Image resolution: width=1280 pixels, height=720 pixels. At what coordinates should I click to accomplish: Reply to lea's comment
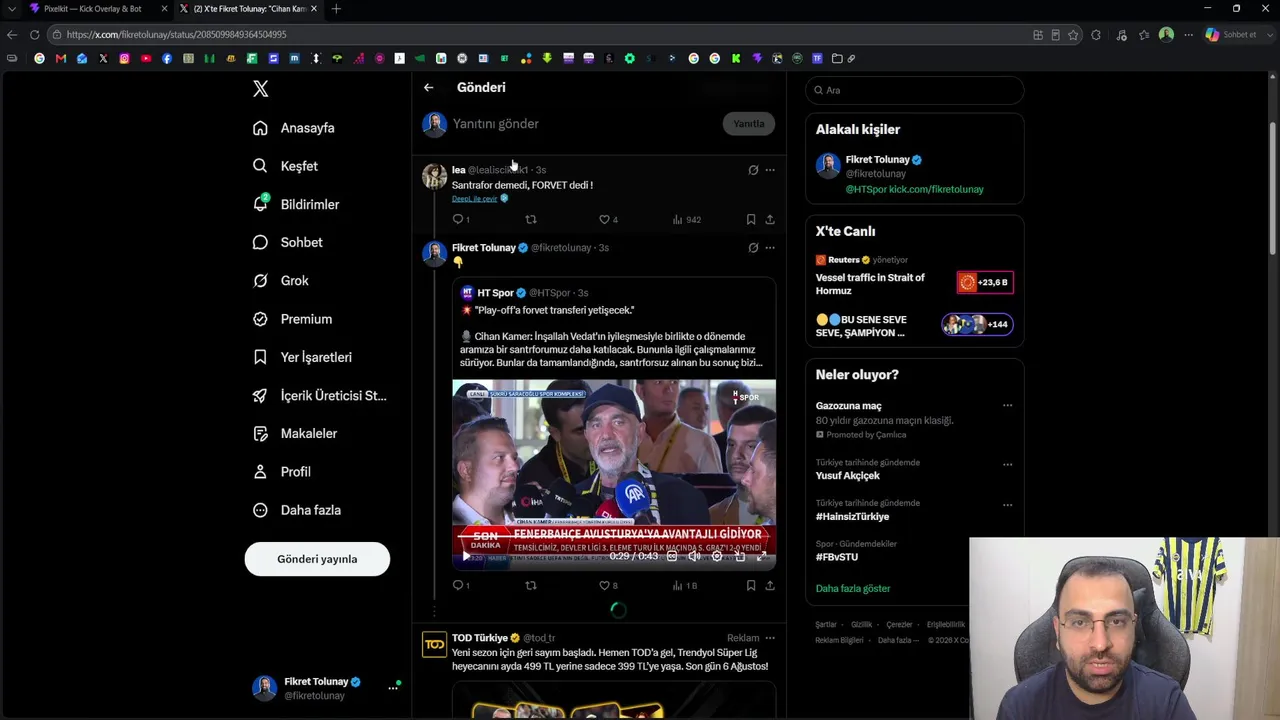point(458,219)
